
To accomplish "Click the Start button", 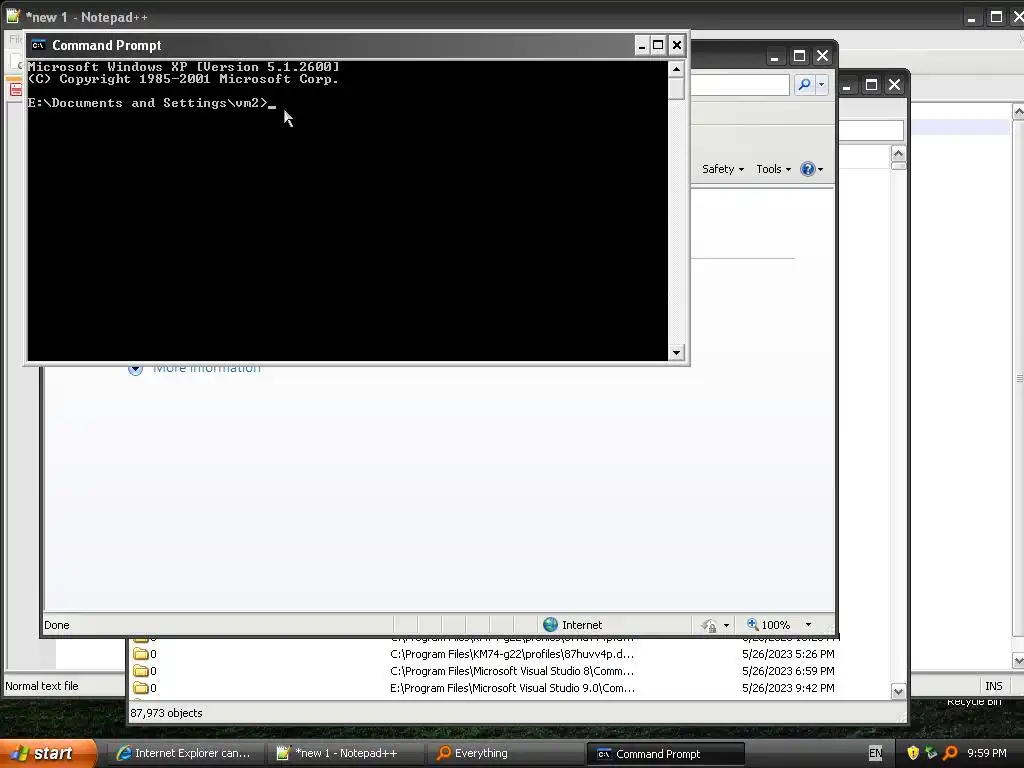I will click(48, 753).
